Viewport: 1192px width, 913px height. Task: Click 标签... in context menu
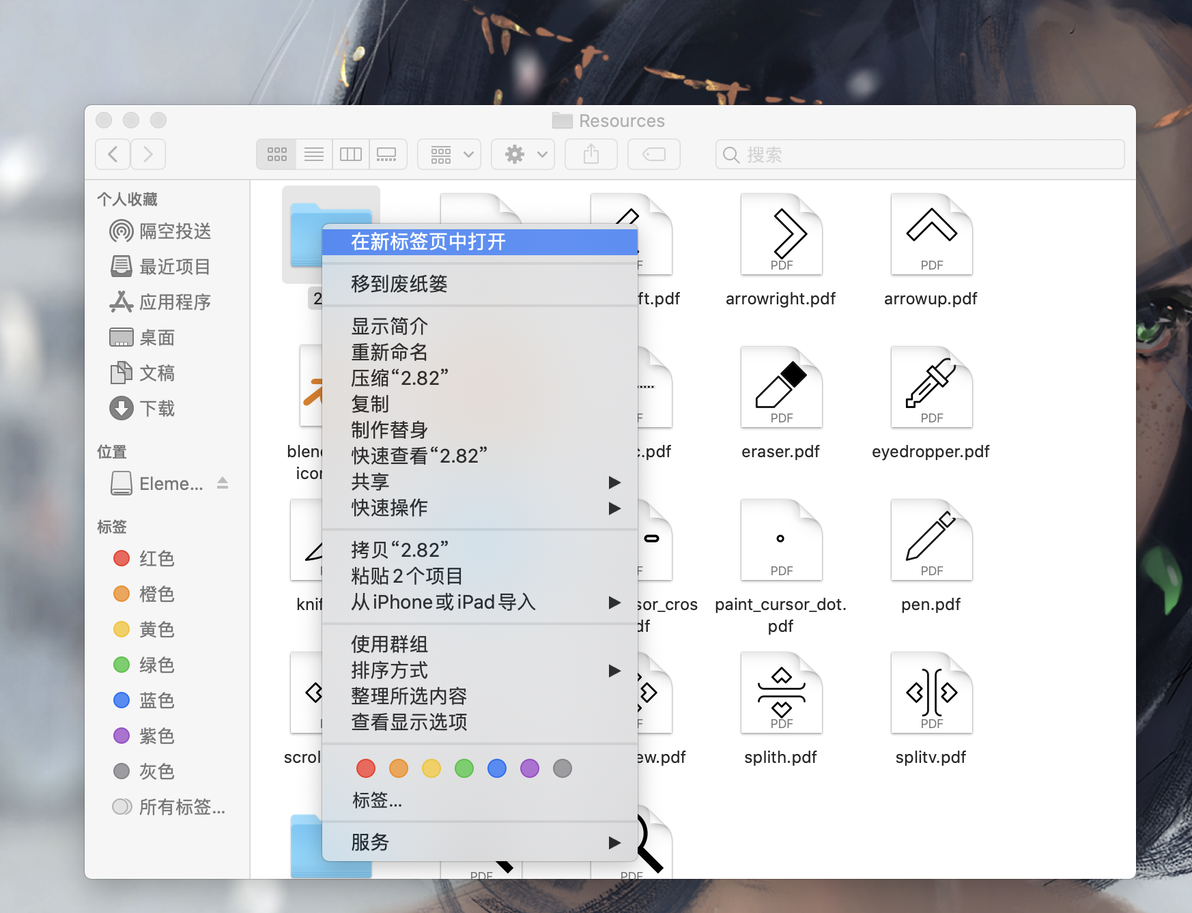[377, 800]
